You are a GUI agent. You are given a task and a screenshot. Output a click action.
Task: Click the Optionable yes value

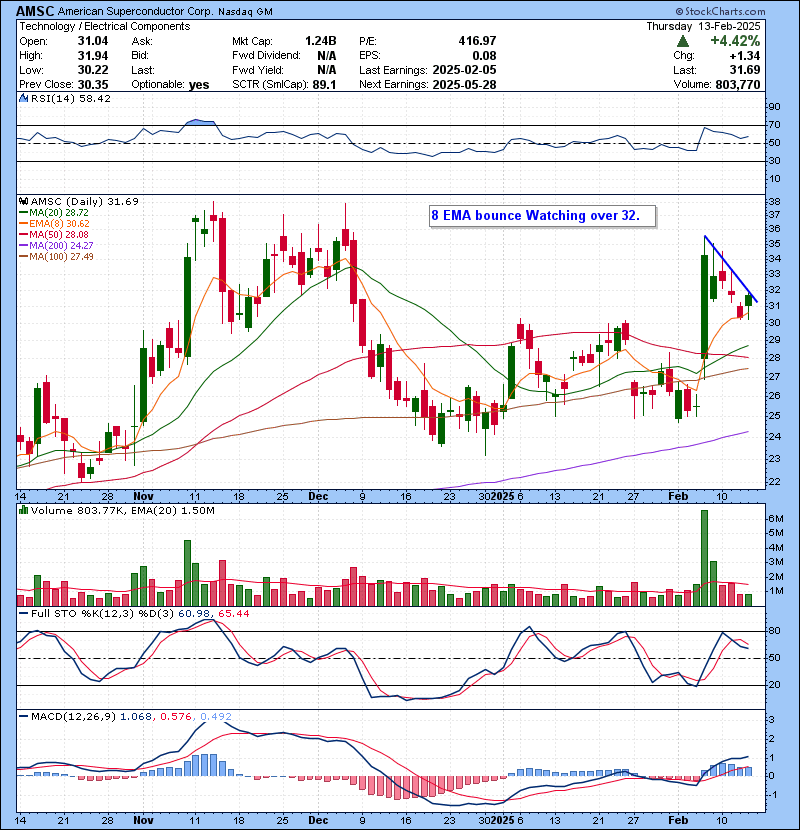199,85
